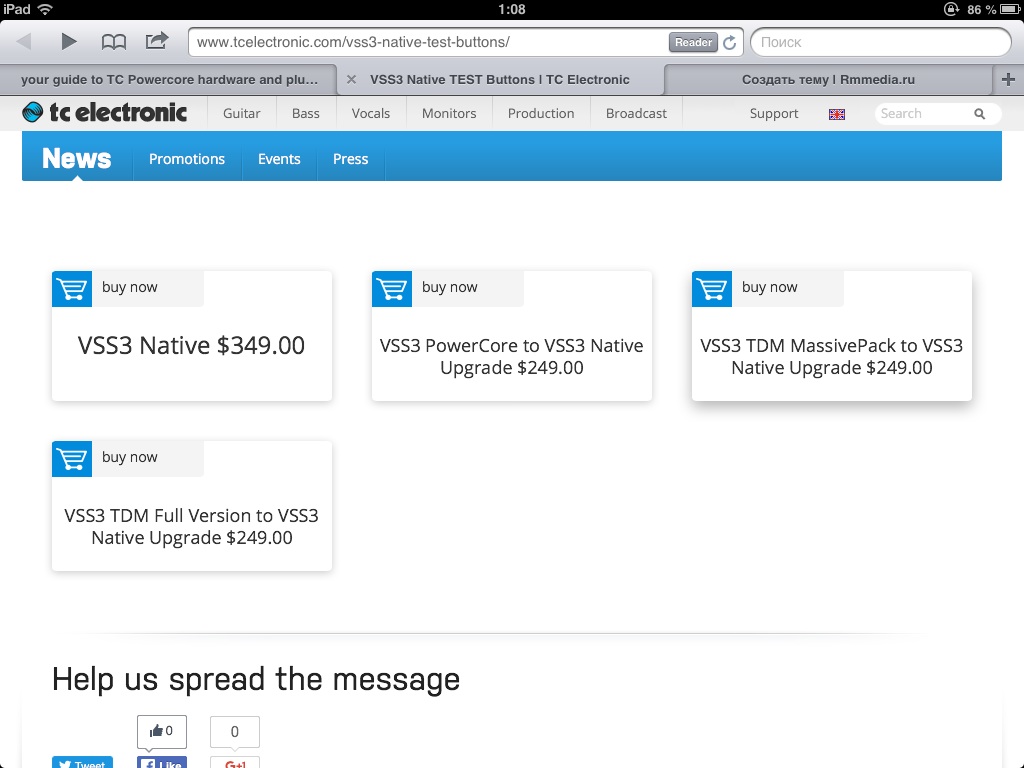Tap the 1:08 clock in status bar

(511, 9)
